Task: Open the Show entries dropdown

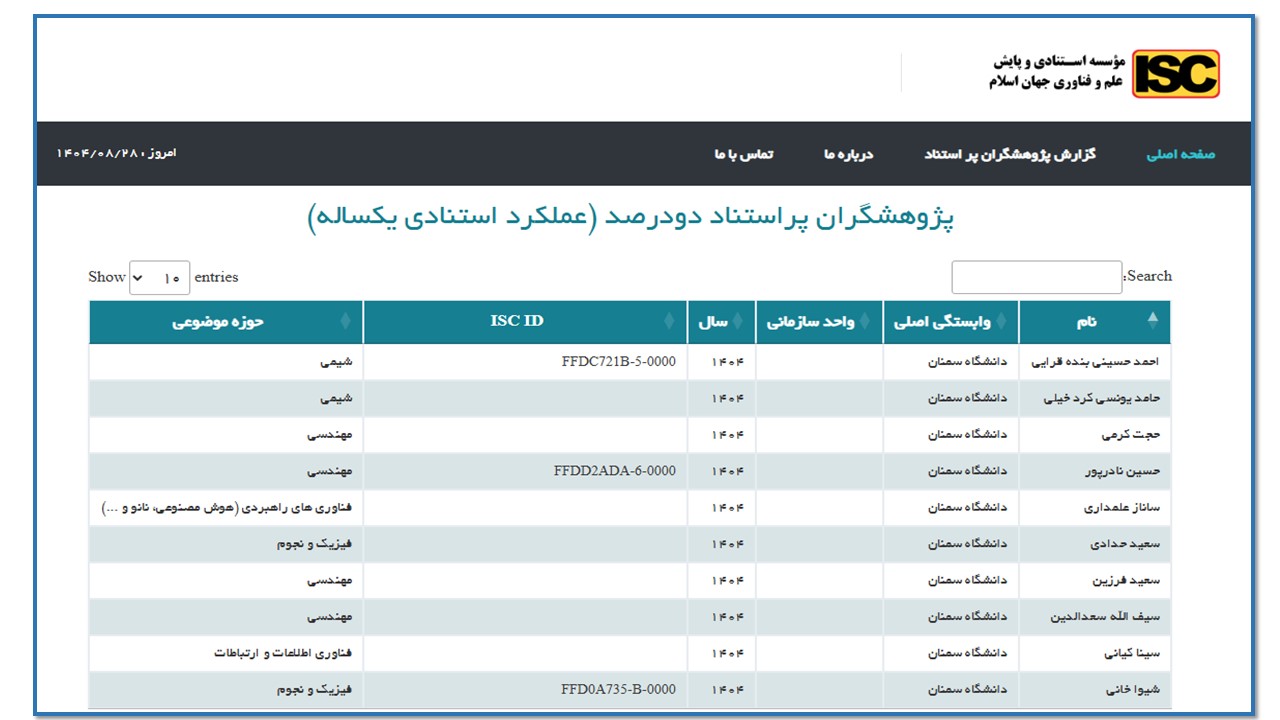Action: click(x=159, y=278)
